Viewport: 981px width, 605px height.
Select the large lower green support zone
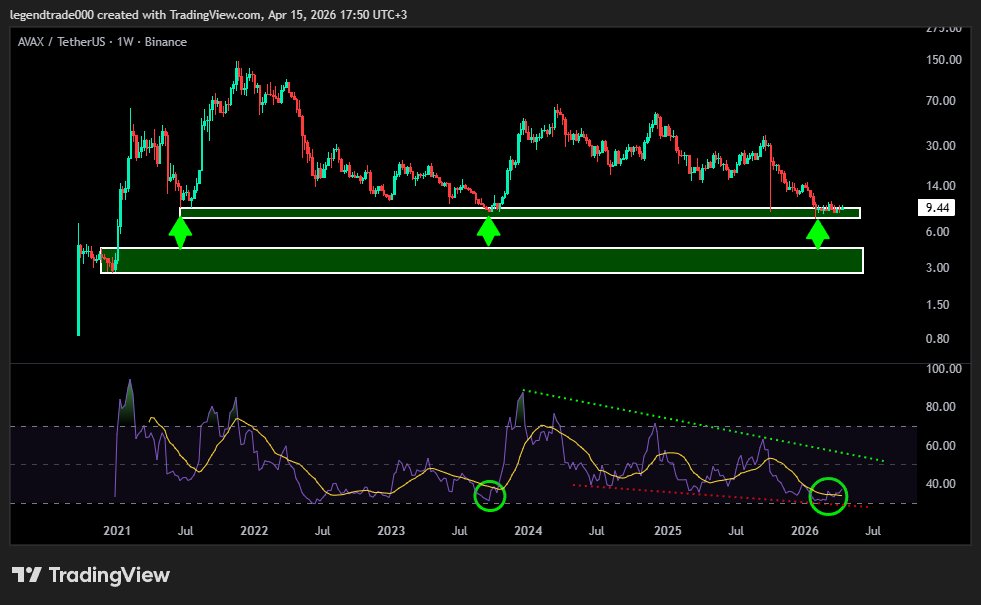[480, 260]
